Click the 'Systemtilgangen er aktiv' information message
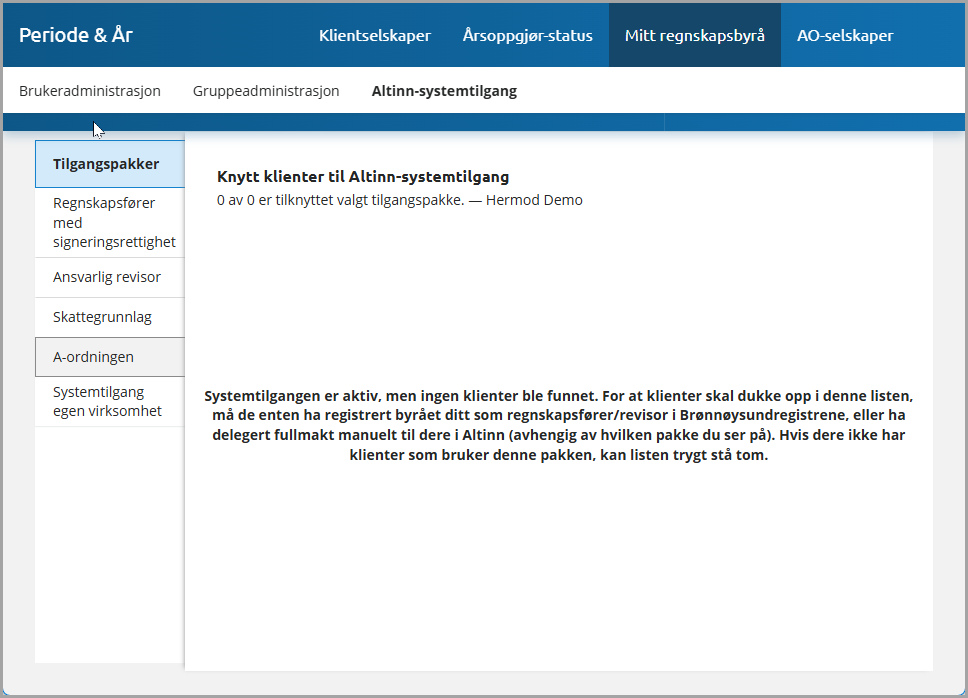The width and height of the screenshot is (968, 698). pos(559,425)
